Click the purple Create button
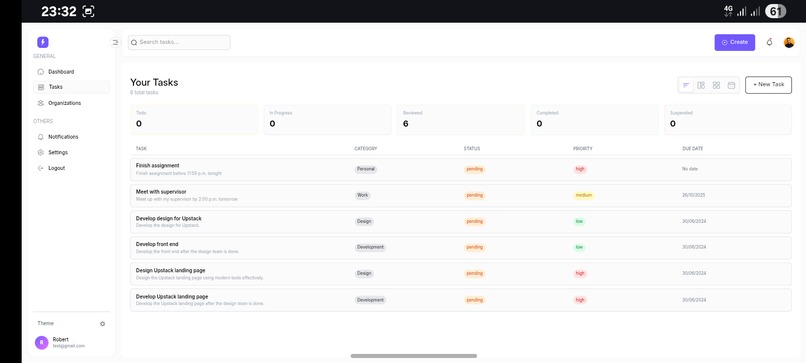Viewport: 806px width, 363px height. tap(735, 42)
